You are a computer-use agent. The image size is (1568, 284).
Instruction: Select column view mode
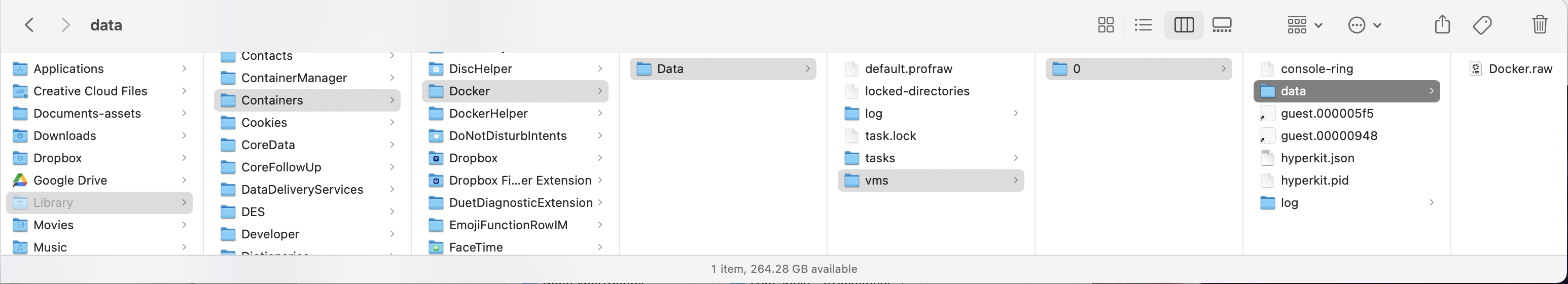click(1183, 25)
